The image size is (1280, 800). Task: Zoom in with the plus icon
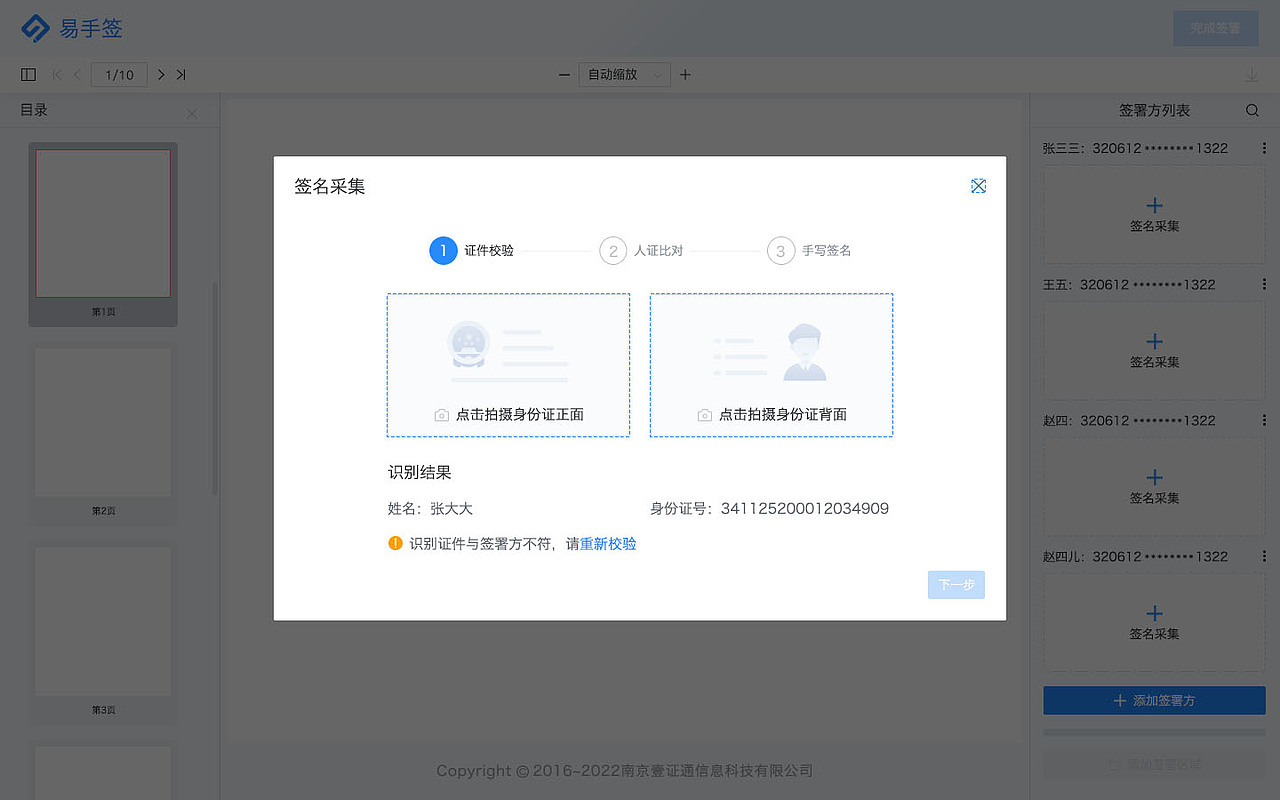click(x=684, y=74)
